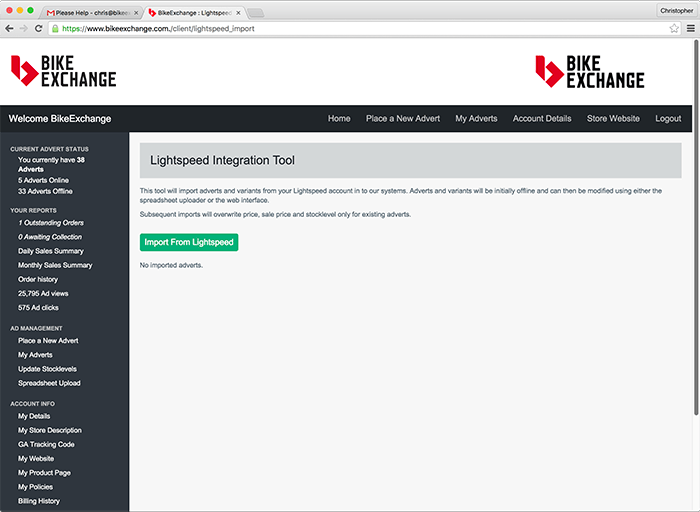
Task: Log out using the Logout link
Action: pos(668,118)
